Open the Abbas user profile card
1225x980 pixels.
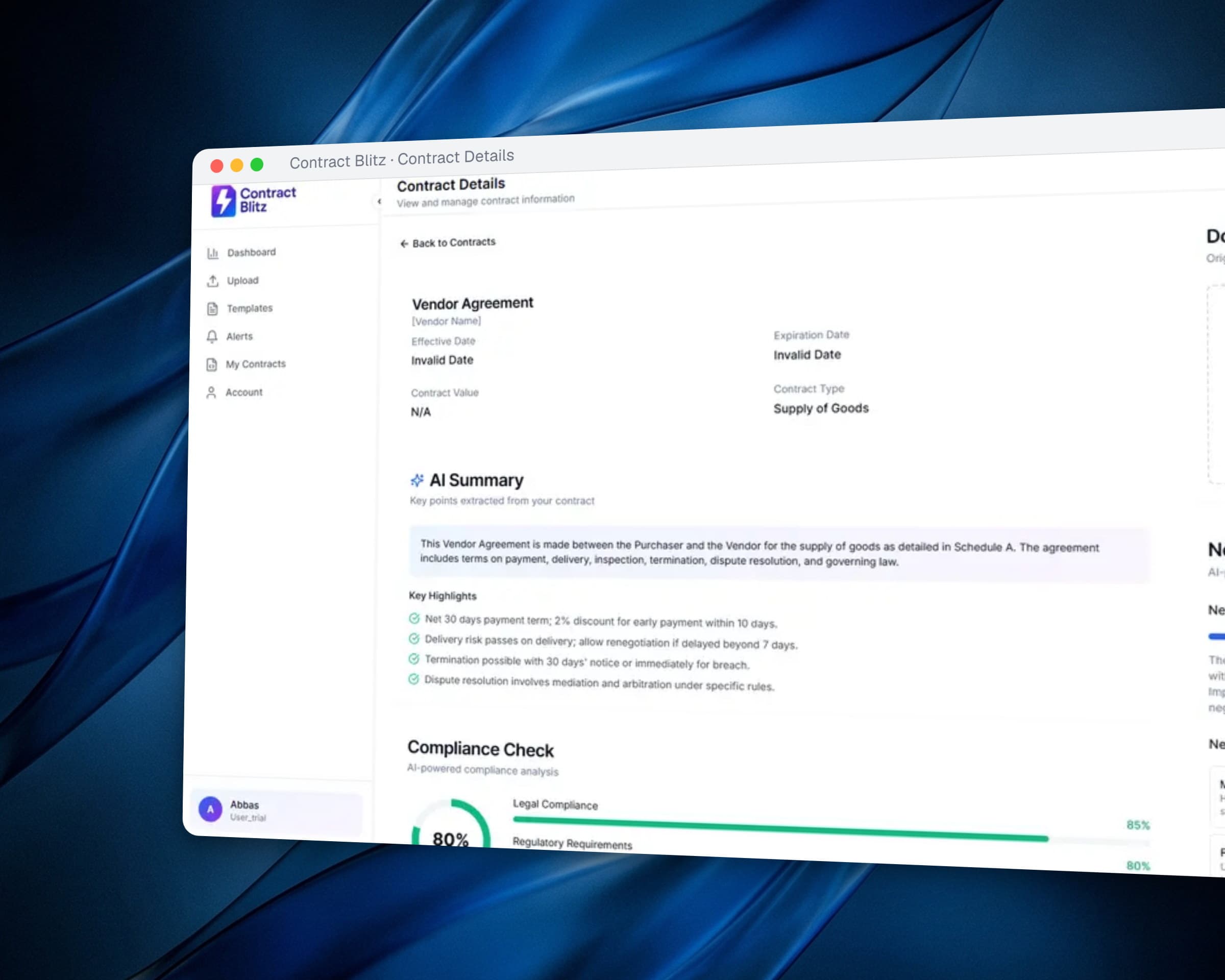click(277, 810)
